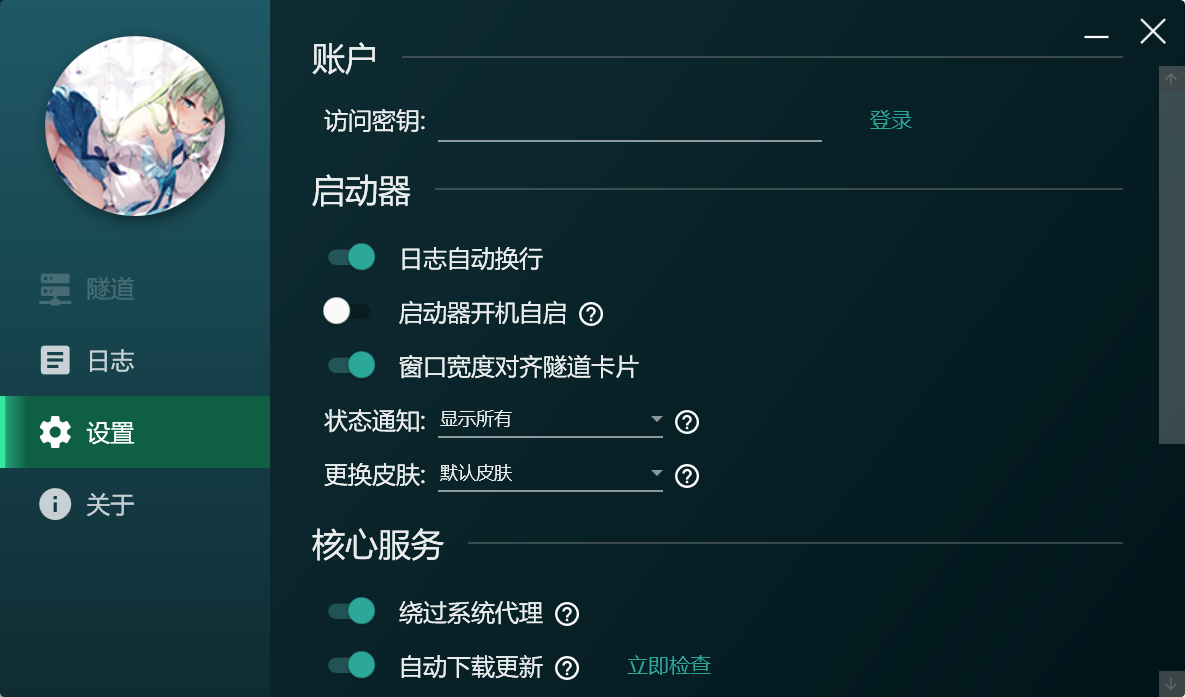Click help icon beside 更换皮肤 dropdown
The image size is (1185, 697).
tap(687, 476)
